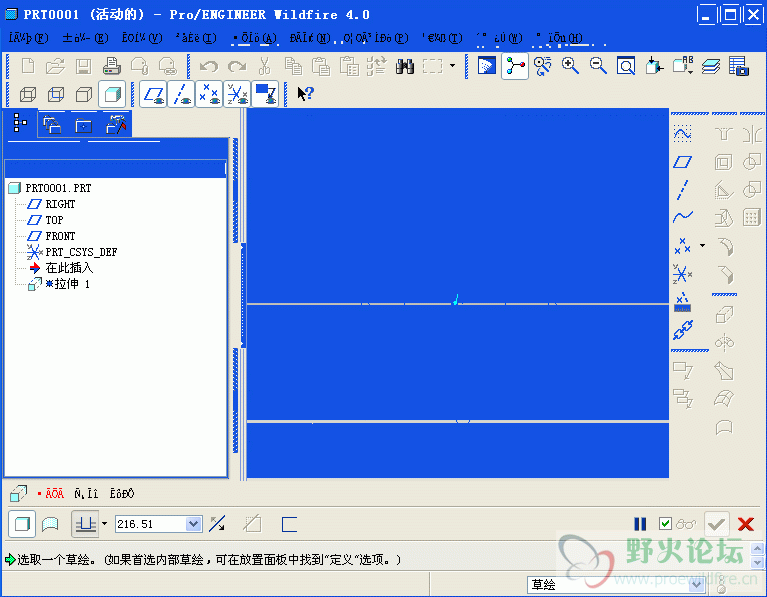Click the Datum Plane tool icon

coord(682,161)
